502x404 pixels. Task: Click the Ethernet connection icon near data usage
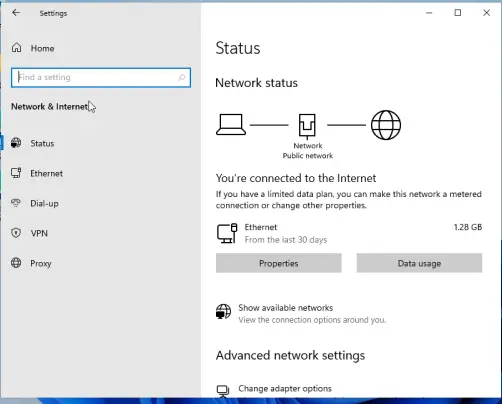pyautogui.click(x=227, y=233)
